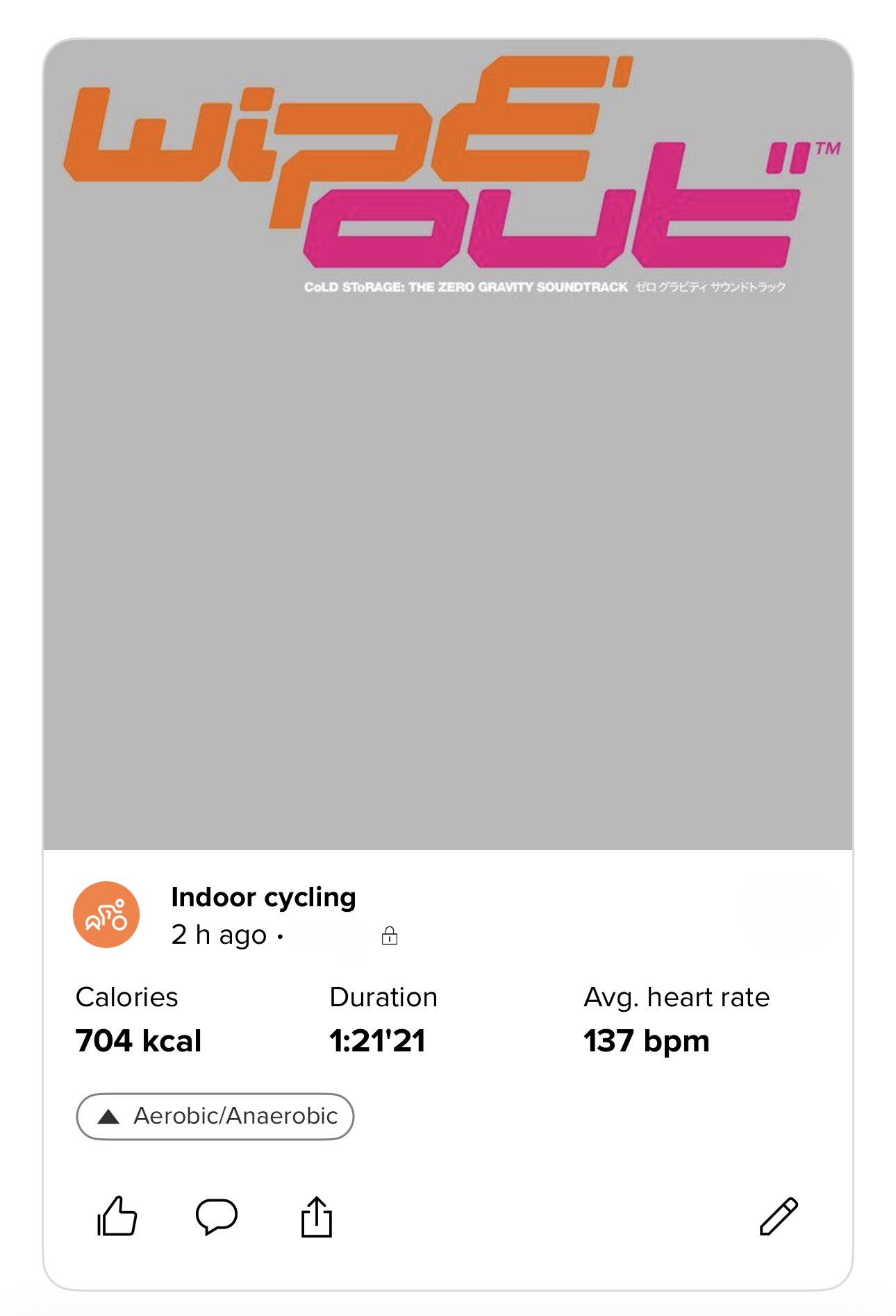Click triangle icon in training effect tag

pos(108,1117)
